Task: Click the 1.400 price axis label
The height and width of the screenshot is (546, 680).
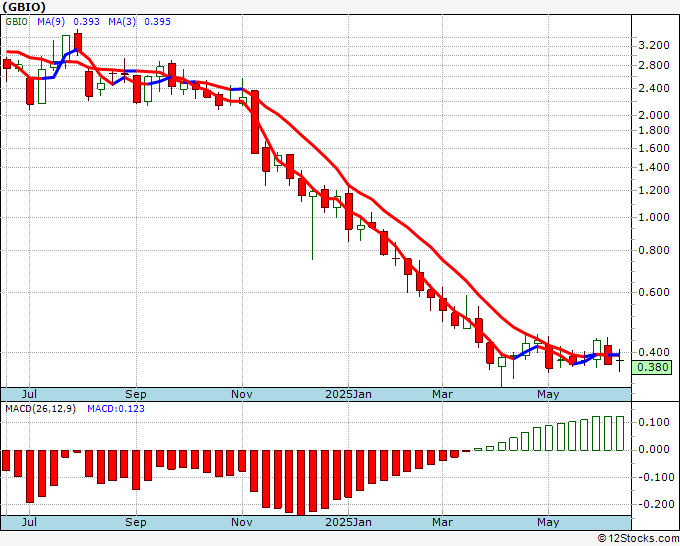Action: click(654, 167)
